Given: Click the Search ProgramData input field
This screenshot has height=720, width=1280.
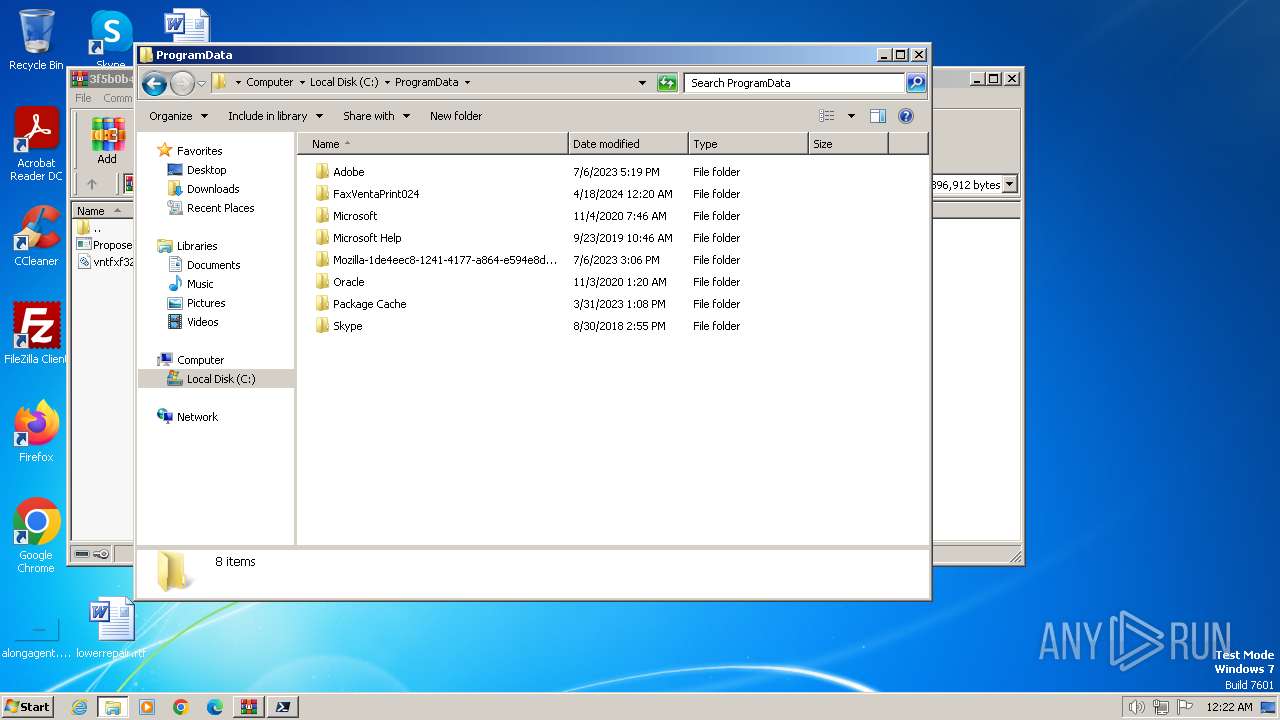Looking at the screenshot, I should 795,83.
